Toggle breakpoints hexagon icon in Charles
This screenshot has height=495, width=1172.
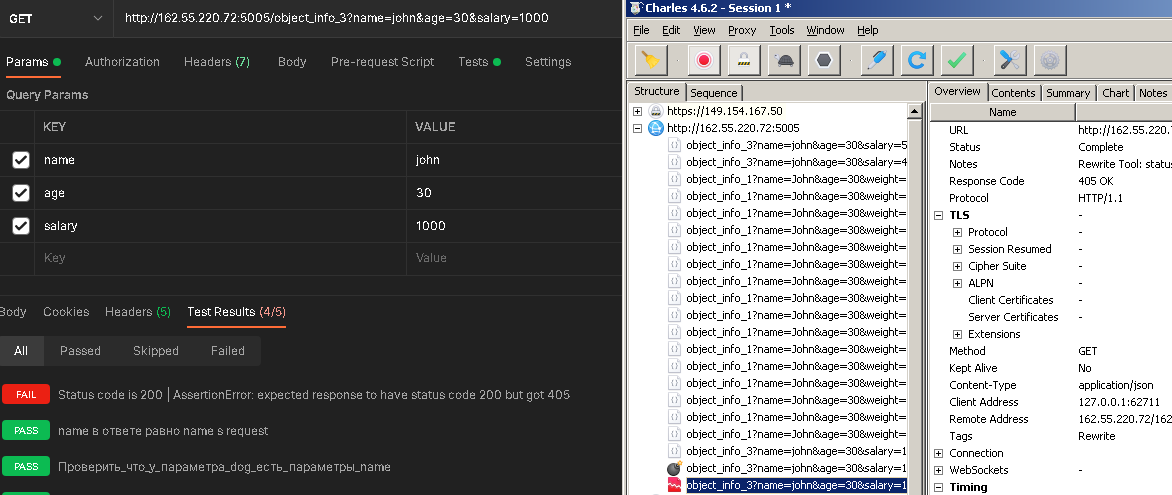[x=824, y=61]
